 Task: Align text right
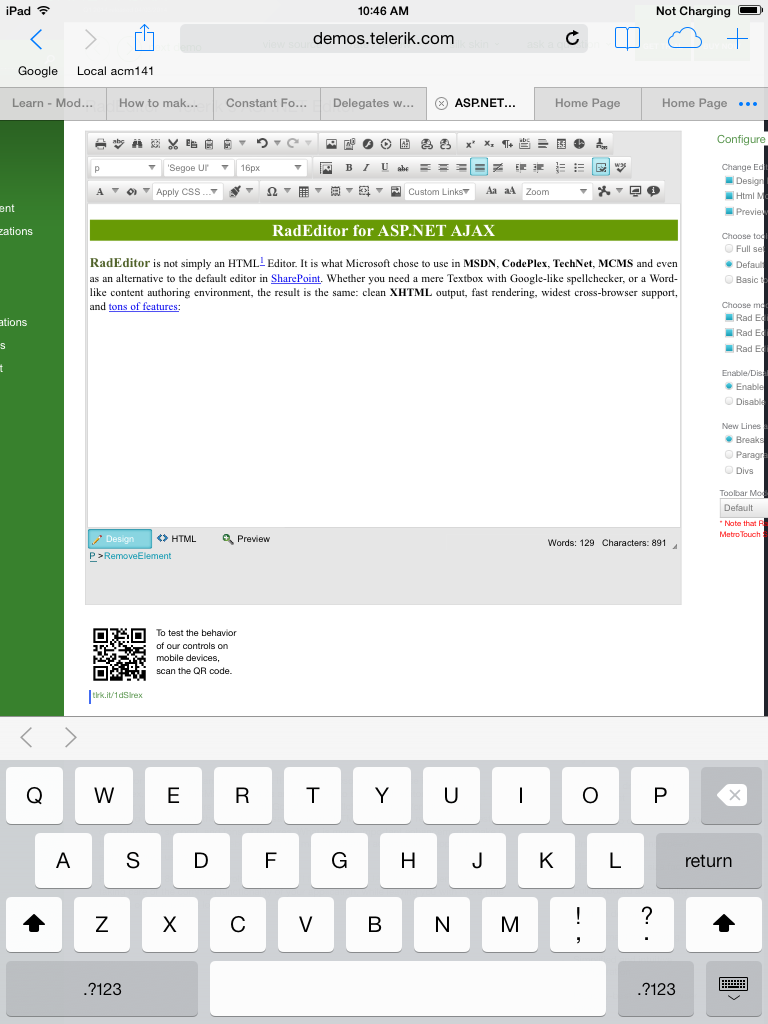click(461, 168)
